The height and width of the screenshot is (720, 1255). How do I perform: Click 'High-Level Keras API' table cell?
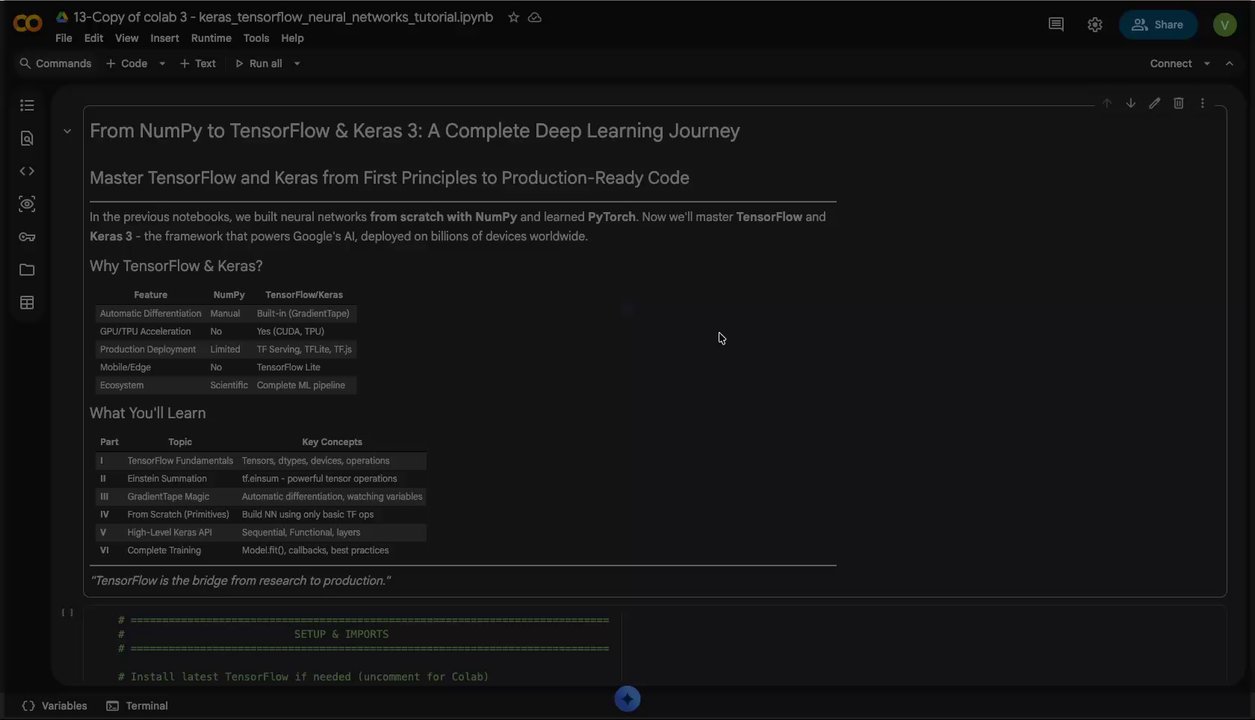point(170,532)
